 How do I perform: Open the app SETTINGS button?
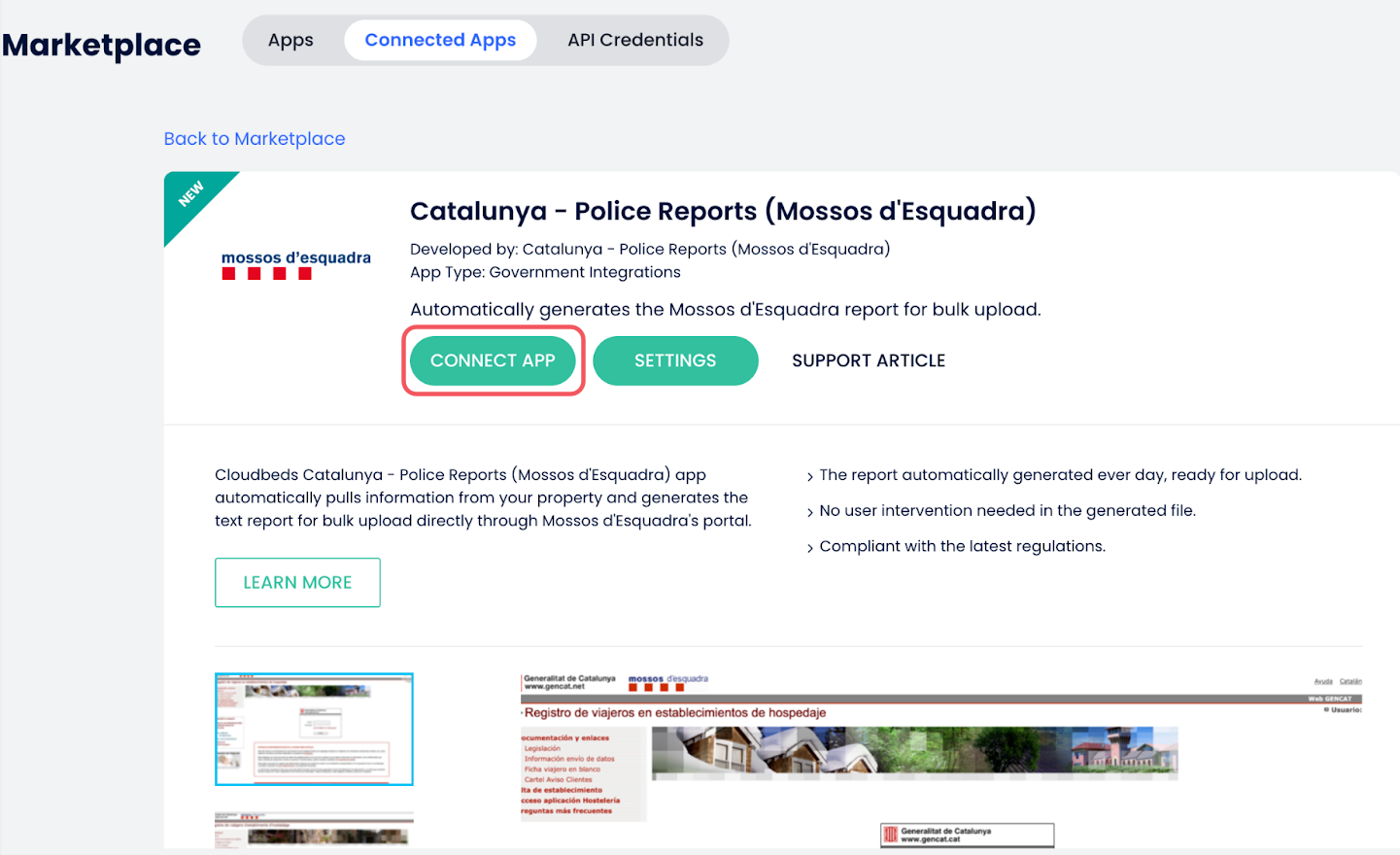675,360
